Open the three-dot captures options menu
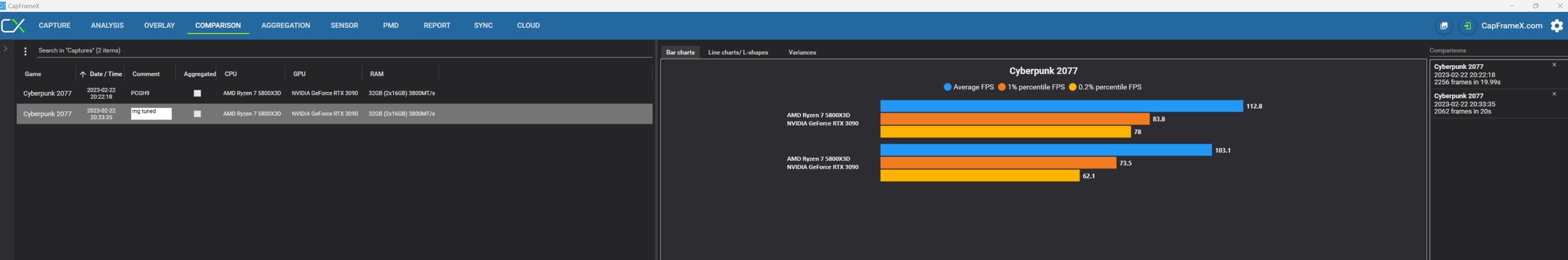The width and height of the screenshot is (1568, 260). click(25, 52)
